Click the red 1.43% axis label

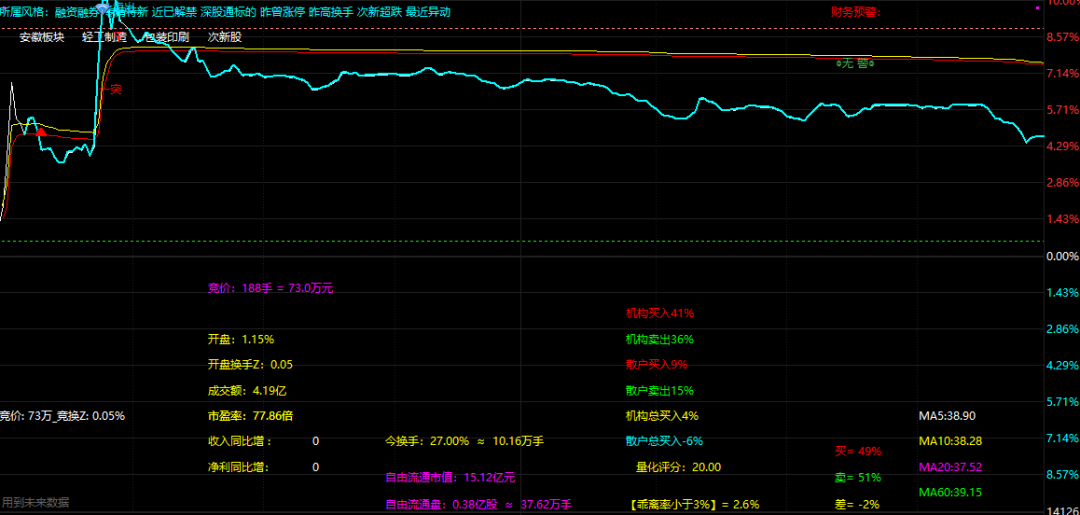pos(1061,220)
